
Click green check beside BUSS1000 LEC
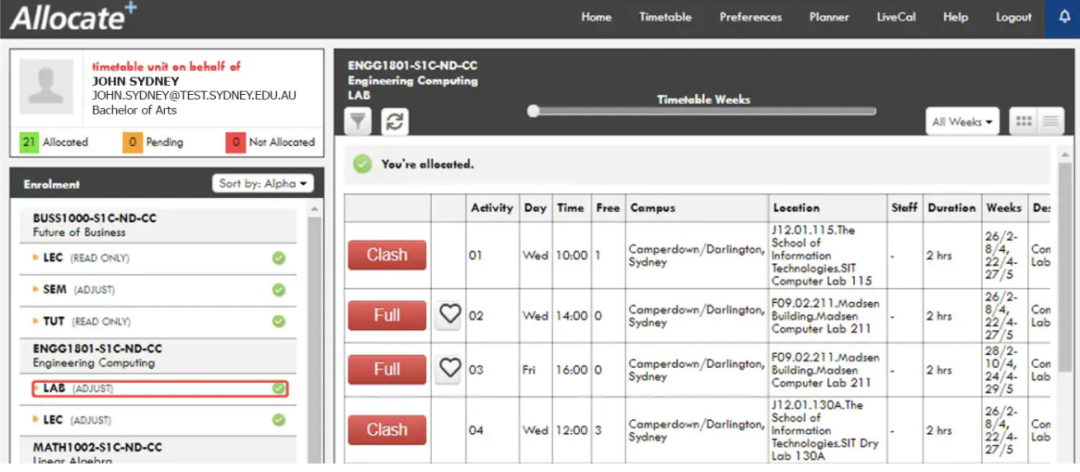[x=278, y=258]
